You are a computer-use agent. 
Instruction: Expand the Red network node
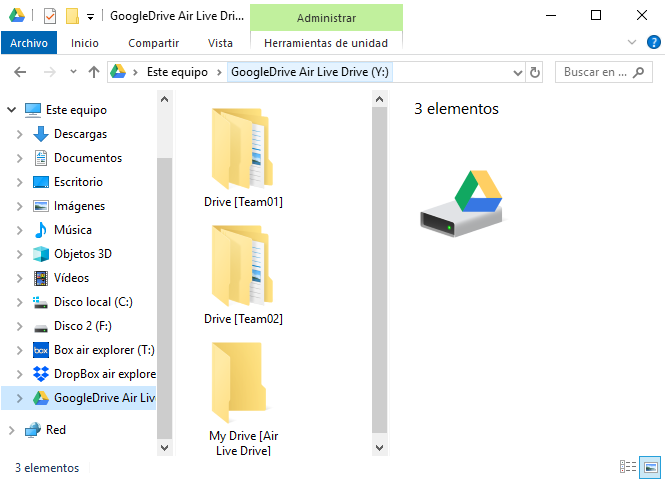(x=11, y=430)
